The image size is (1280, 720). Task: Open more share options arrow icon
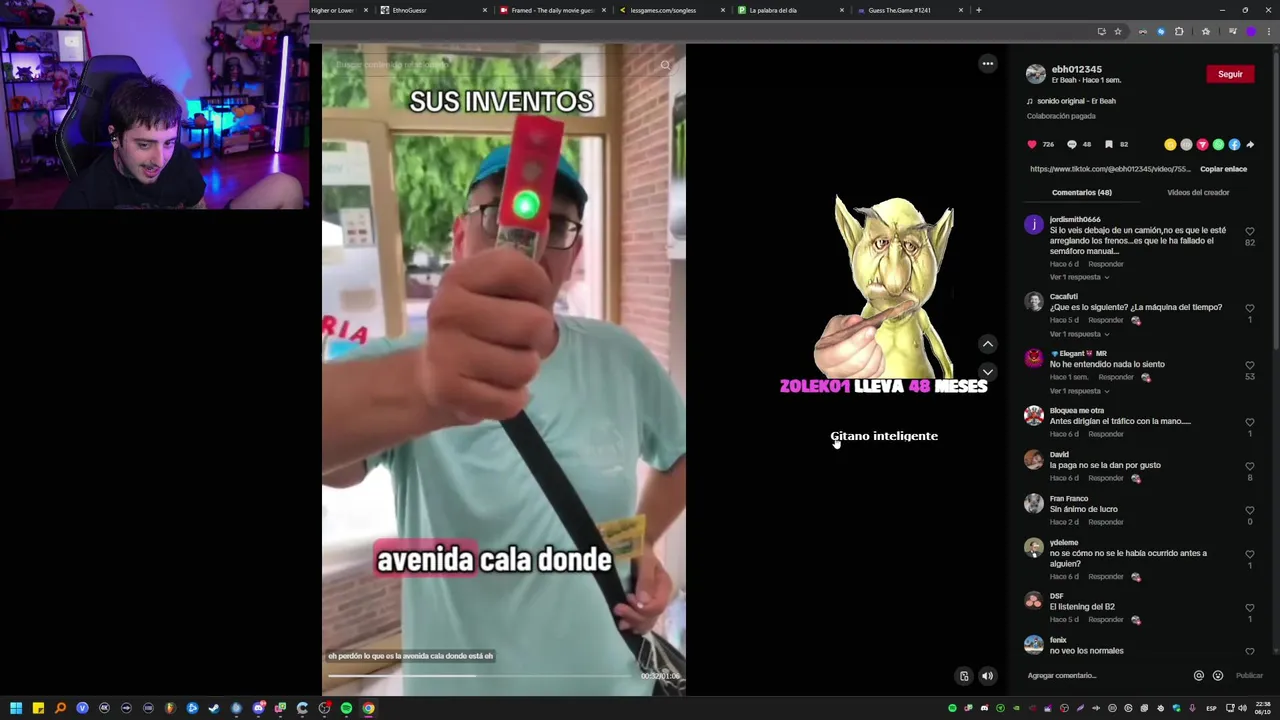click(1250, 144)
